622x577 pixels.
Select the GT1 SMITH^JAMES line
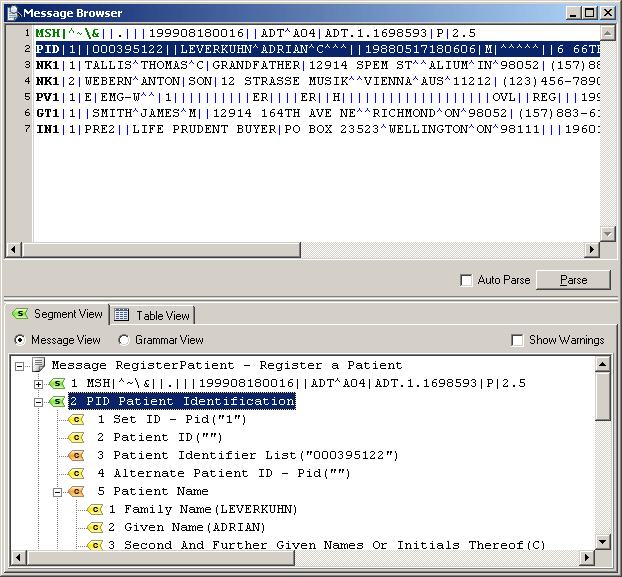(318, 113)
